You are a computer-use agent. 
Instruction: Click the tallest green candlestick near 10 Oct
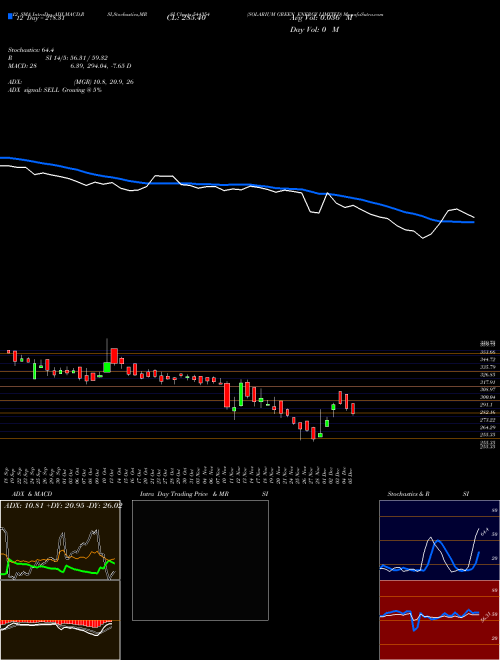107,367
